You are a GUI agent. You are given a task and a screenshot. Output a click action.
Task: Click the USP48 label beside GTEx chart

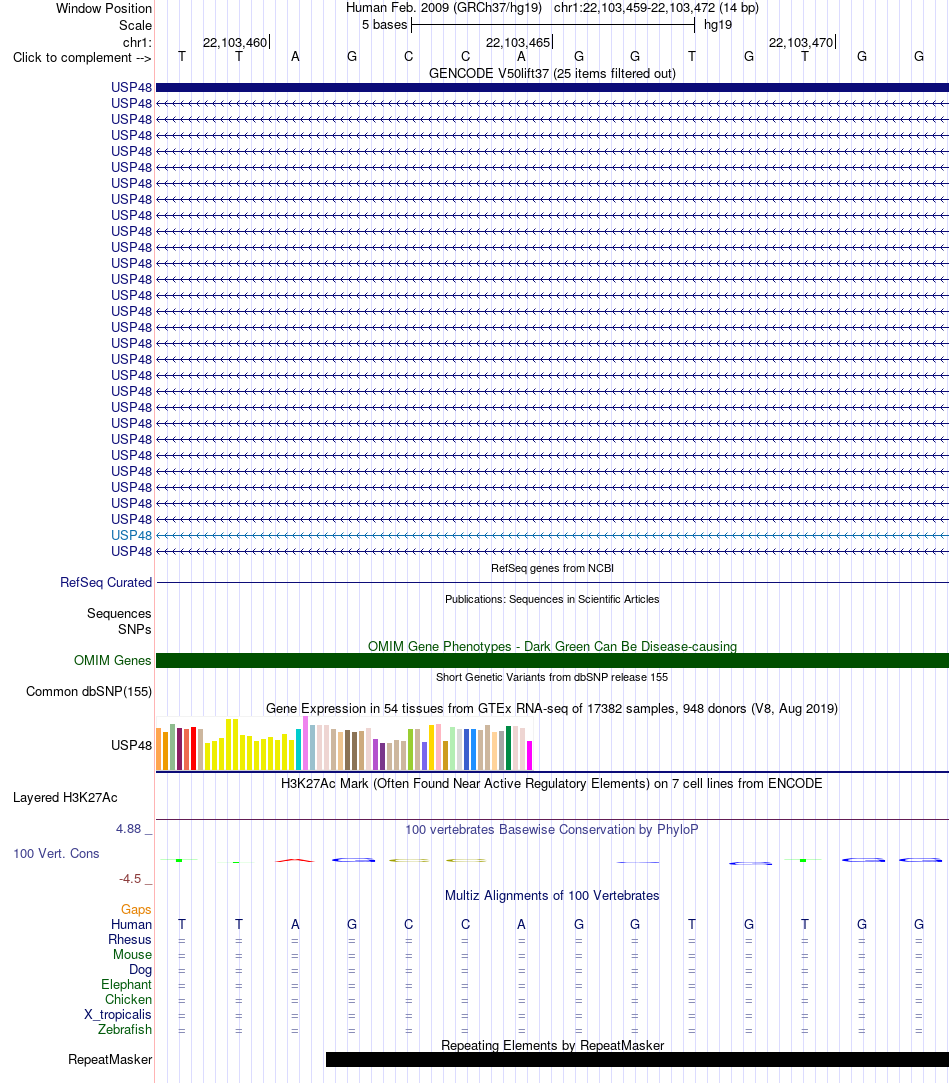coord(131,746)
